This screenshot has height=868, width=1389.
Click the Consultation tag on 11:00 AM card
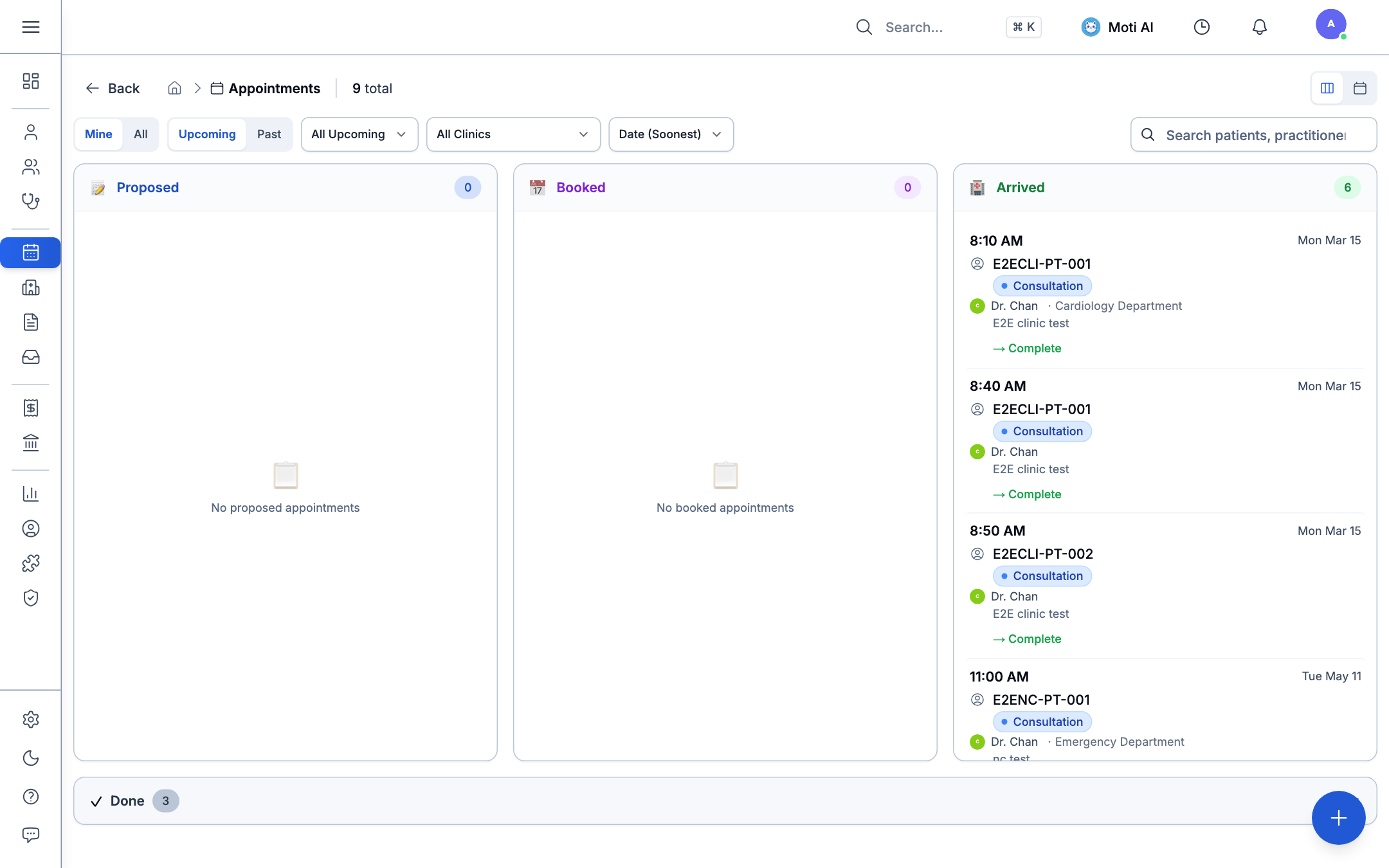[1042, 721]
